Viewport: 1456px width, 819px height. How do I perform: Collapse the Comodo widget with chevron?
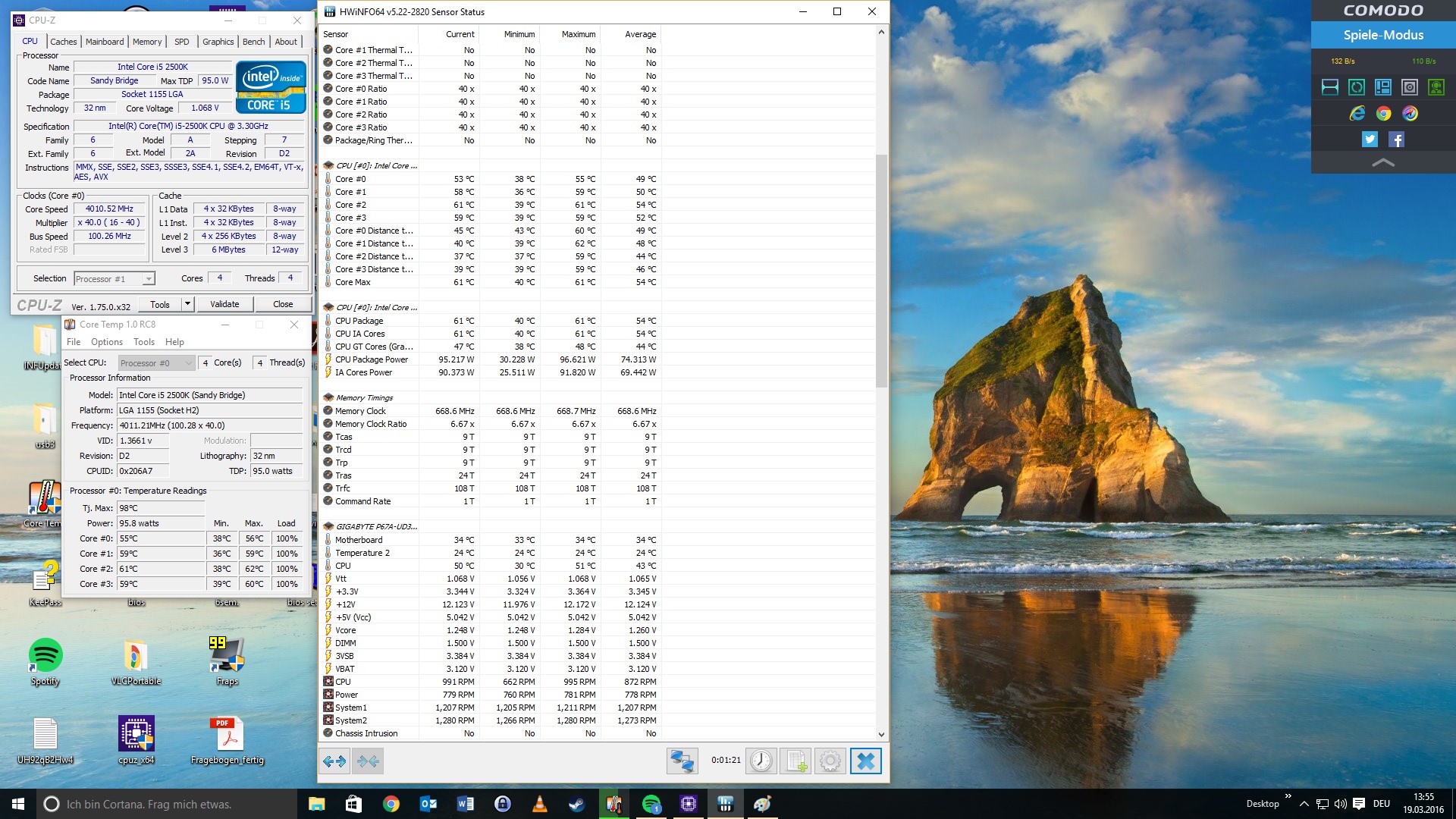(x=1383, y=162)
